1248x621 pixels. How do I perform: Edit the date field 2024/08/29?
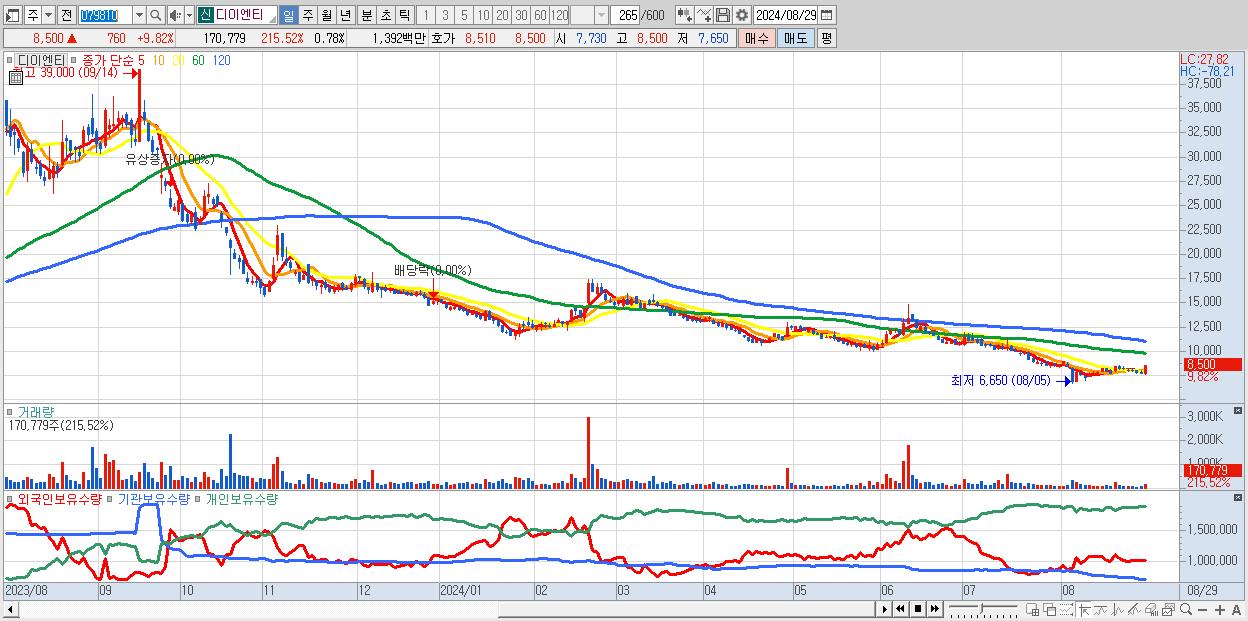point(786,15)
